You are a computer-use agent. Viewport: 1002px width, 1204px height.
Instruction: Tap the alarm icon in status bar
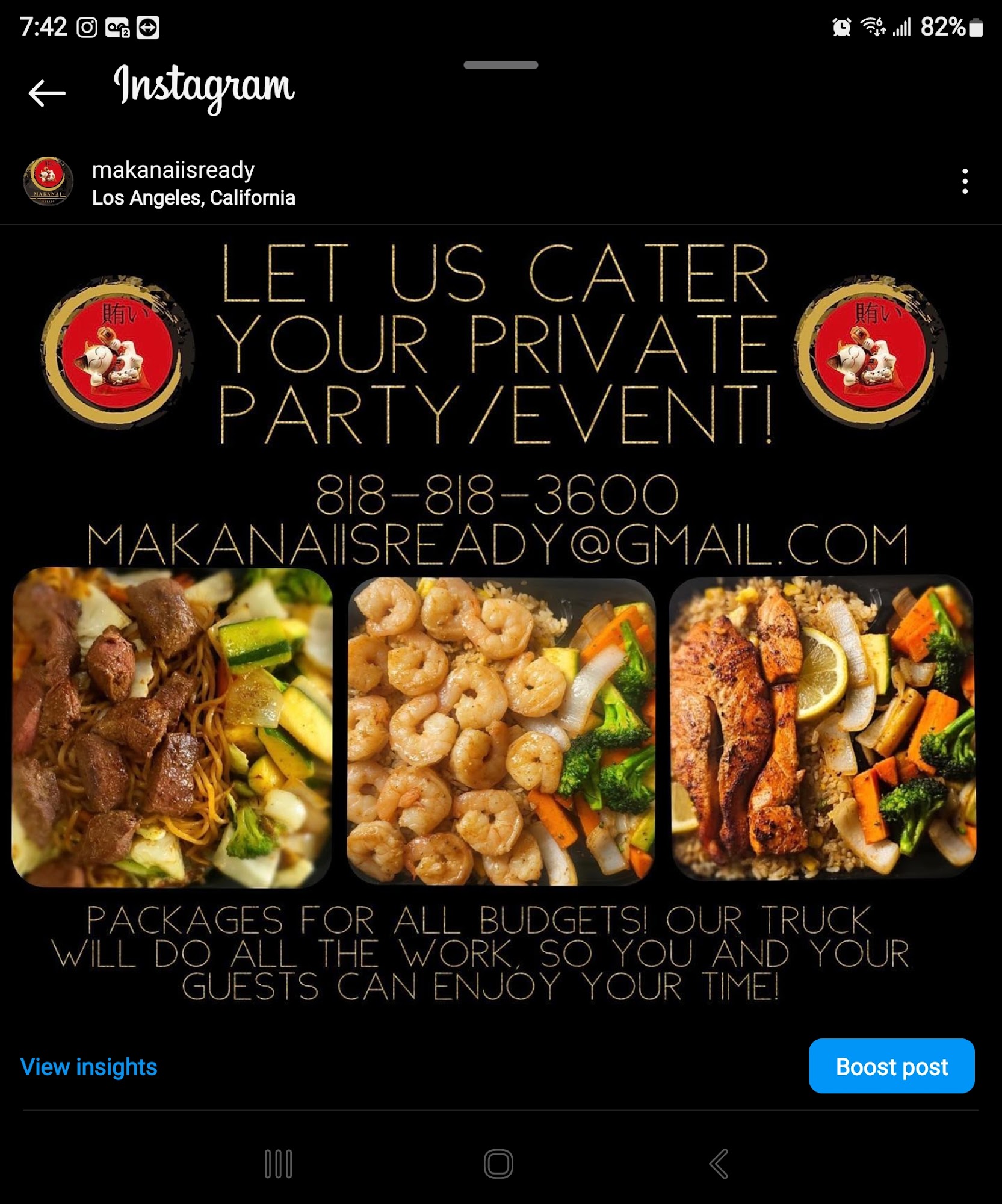coord(841,27)
